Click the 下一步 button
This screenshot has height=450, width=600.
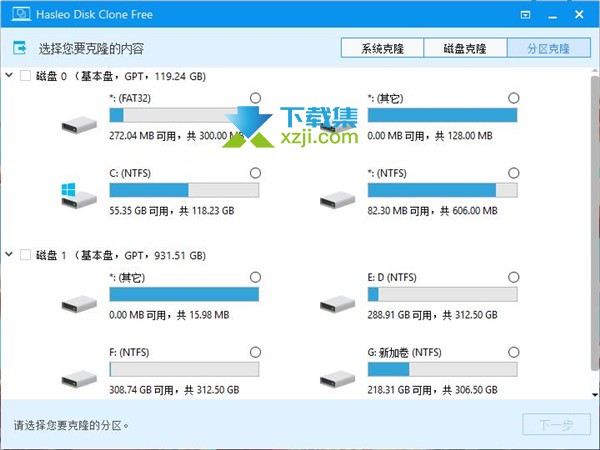pyautogui.click(x=556, y=424)
